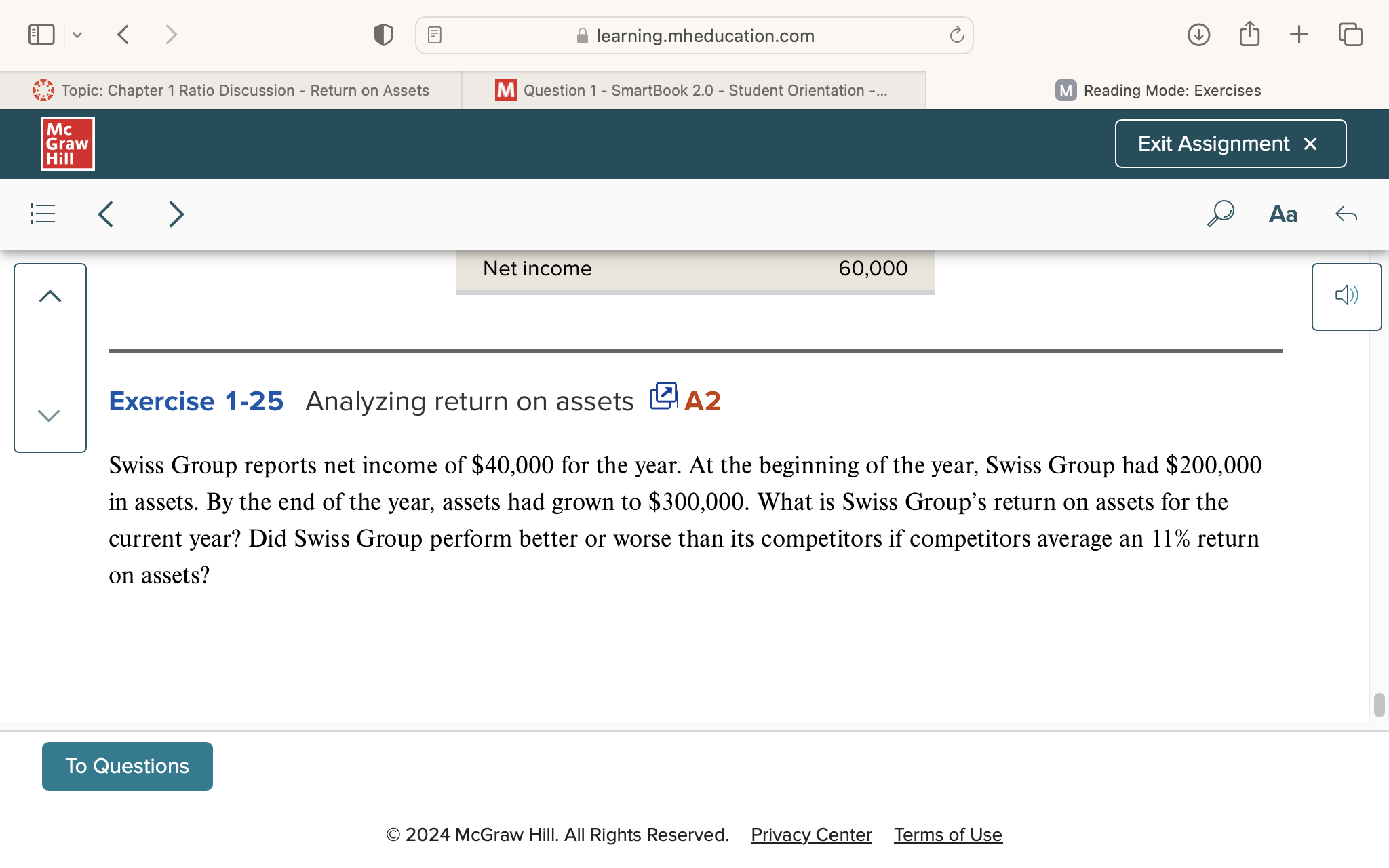
Task: Toggle Safari privacy shield icon
Action: coord(383,35)
